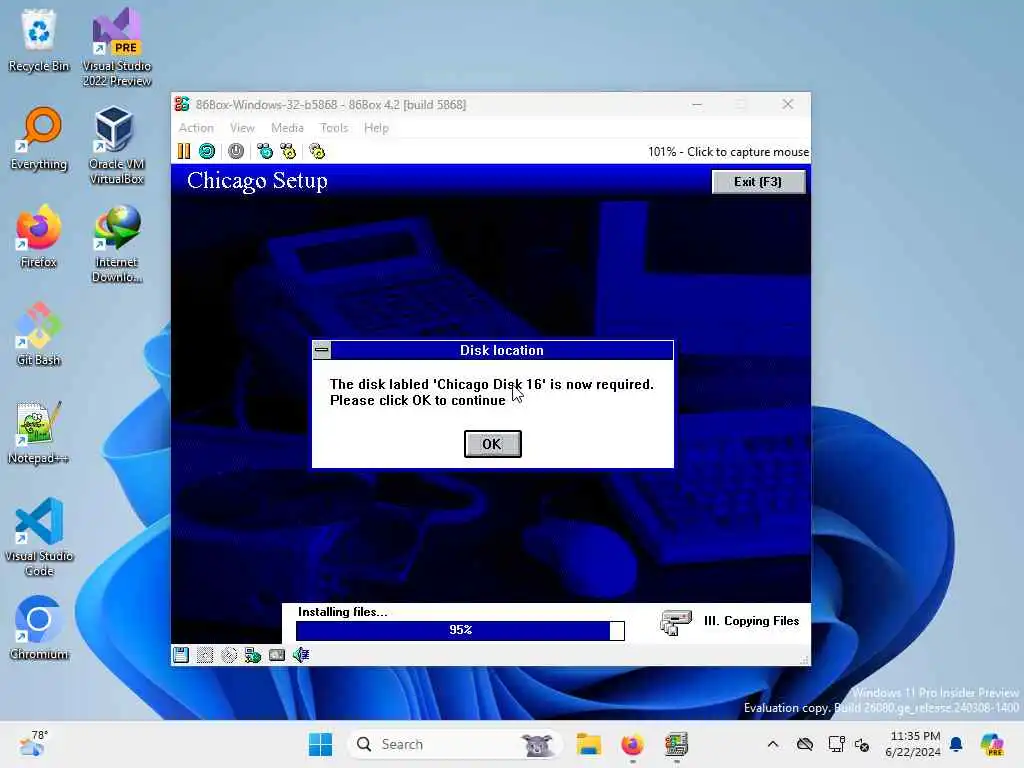Click the muted volume tray icon
The image size is (1024, 768).
click(862, 744)
